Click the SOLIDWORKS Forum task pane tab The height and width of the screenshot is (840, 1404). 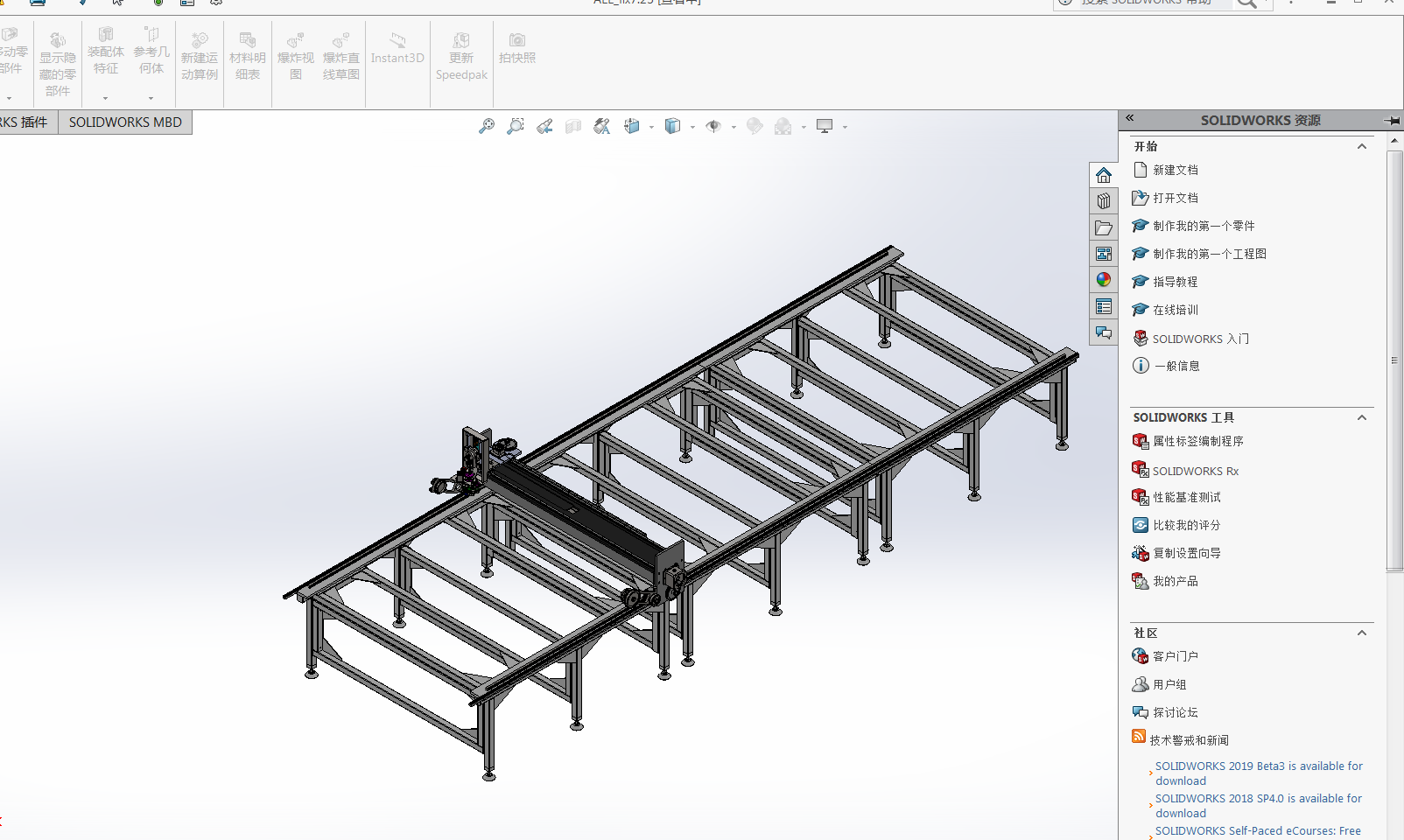tap(1104, 332)
